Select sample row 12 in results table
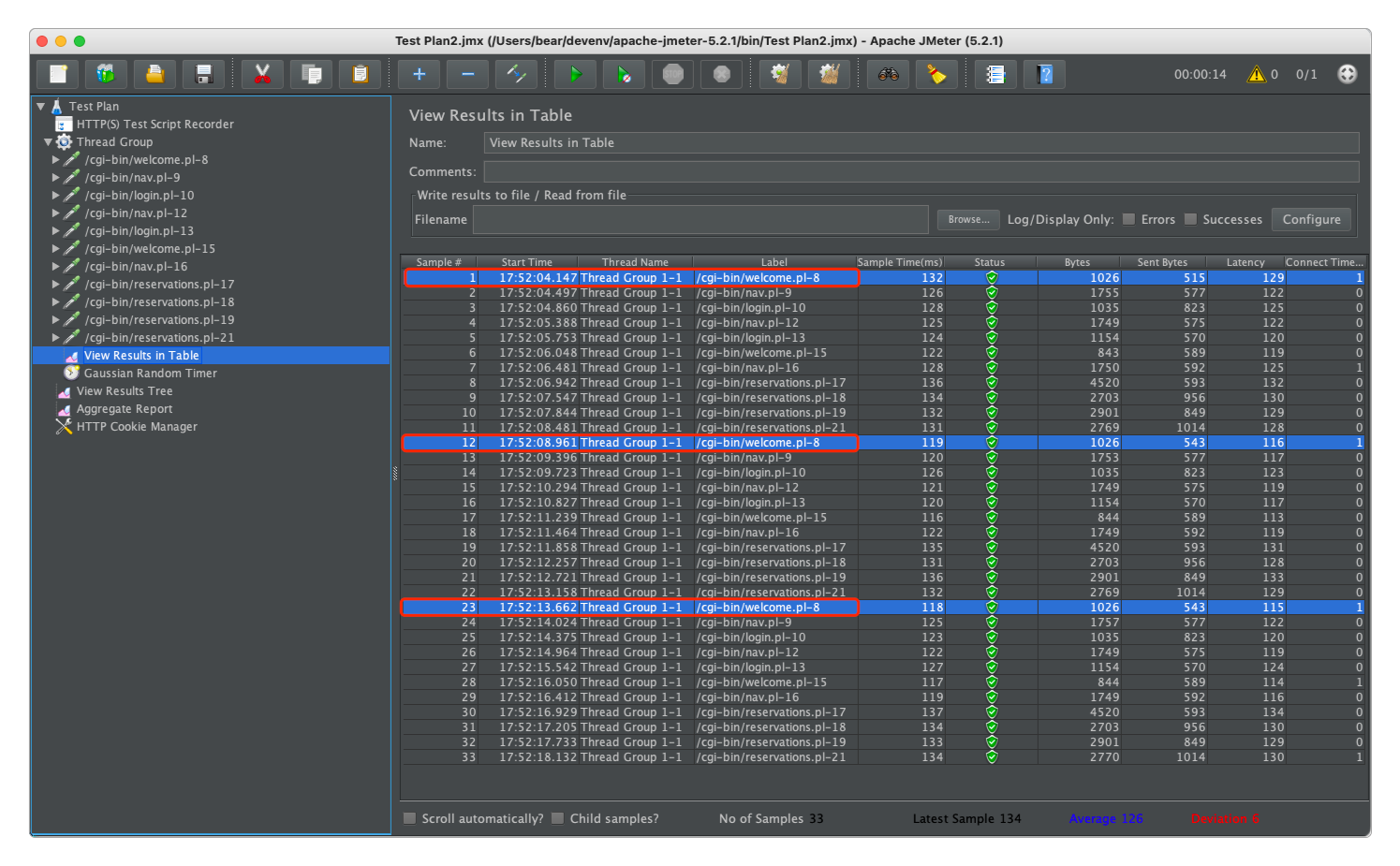 [883, 443]
